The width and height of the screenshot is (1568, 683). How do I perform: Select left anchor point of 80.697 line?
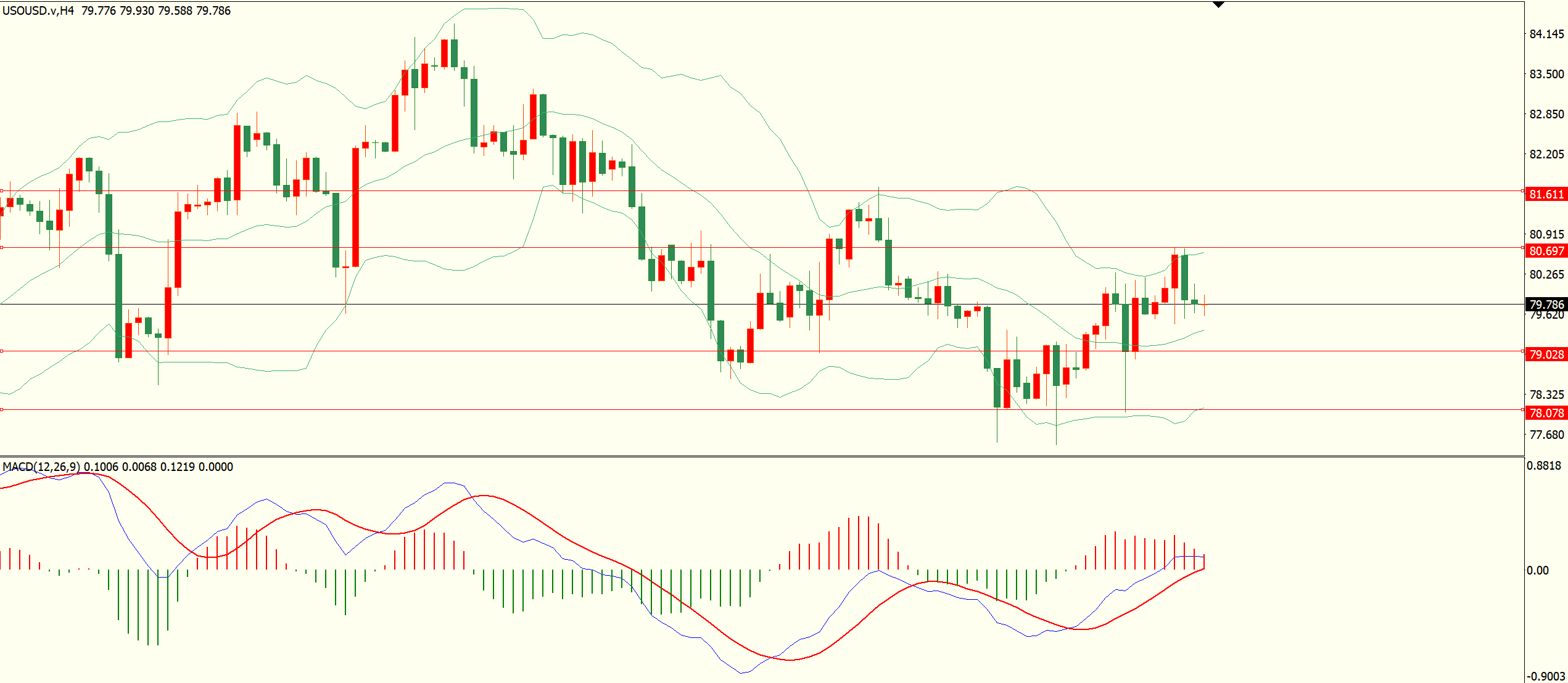coord(2,248)
